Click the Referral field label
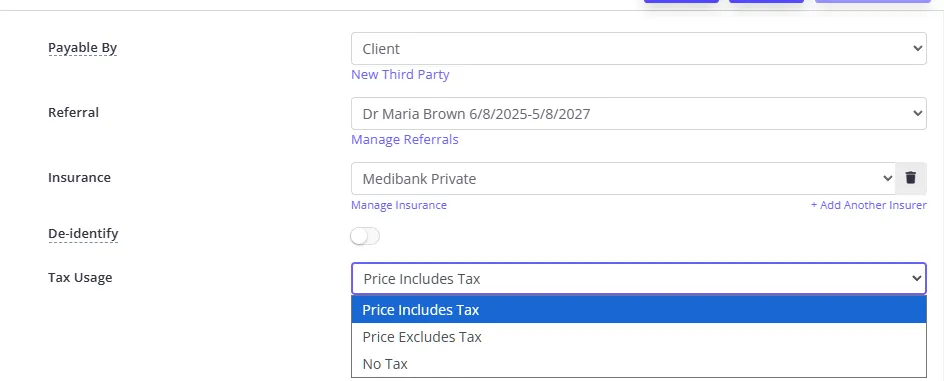Screen dimensions: 944x381 pos(73,112)
